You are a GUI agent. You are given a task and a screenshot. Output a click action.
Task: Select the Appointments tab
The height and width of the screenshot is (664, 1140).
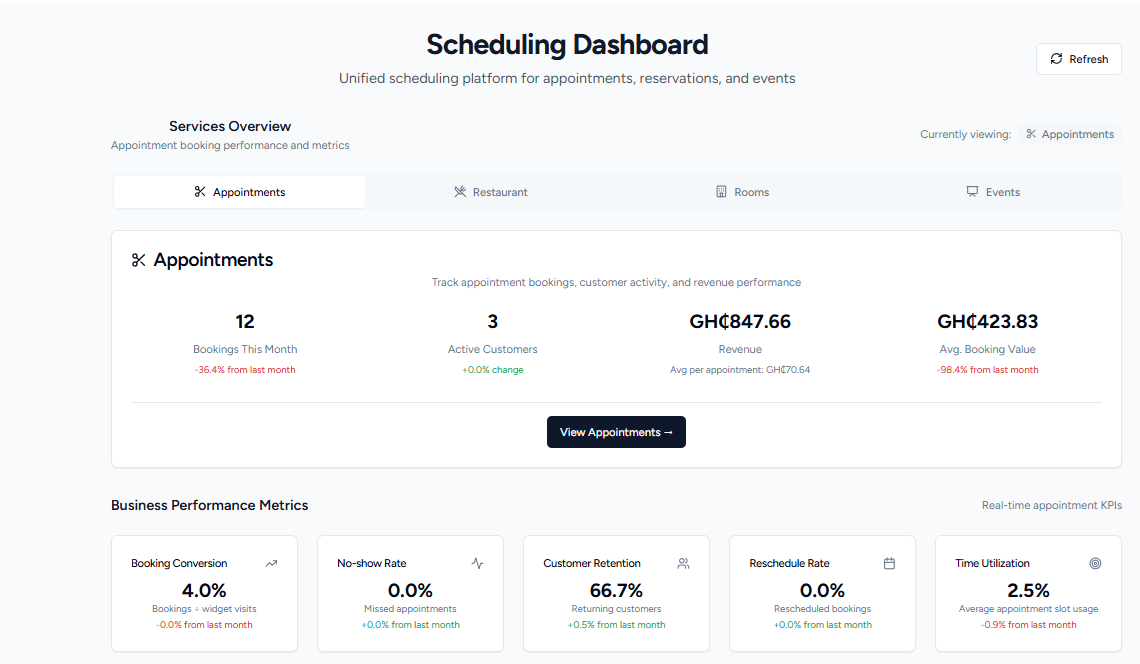tap(240, 192)
